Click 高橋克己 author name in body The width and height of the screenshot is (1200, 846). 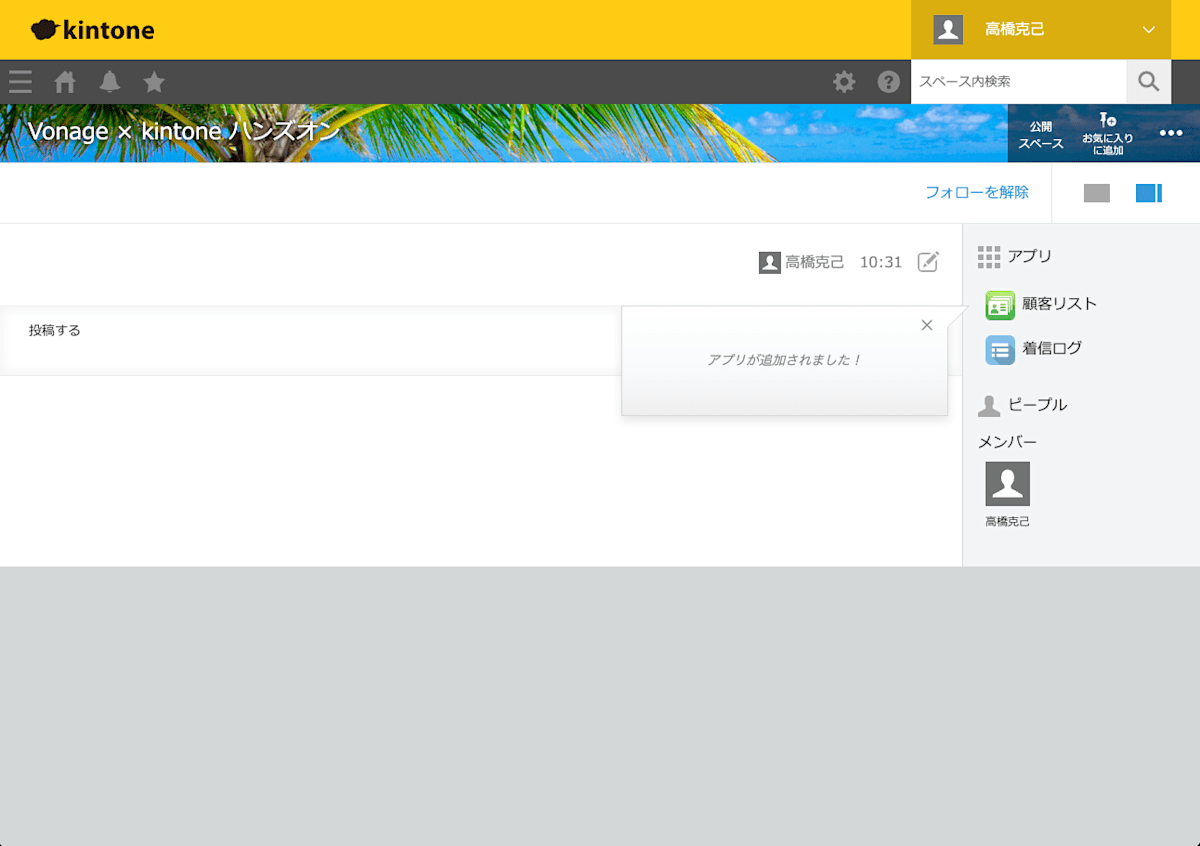pos(815,262)
